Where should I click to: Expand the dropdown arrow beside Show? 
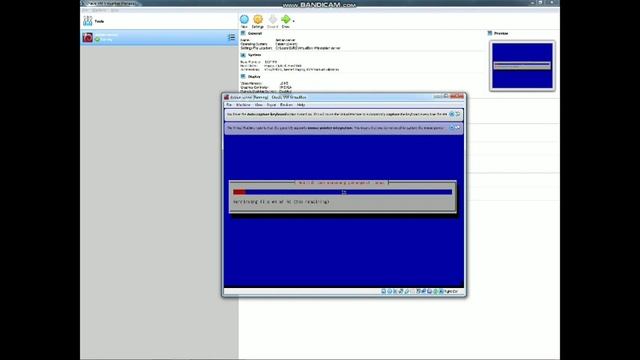(x=293, y=21)
